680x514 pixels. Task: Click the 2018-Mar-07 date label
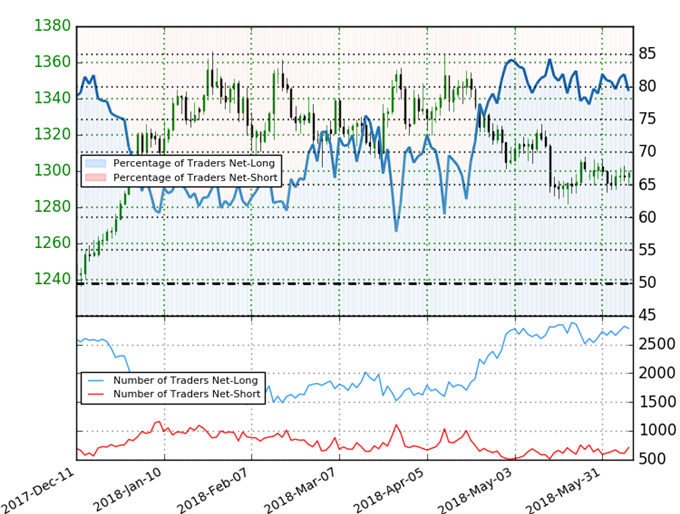(x=300, y=490)
